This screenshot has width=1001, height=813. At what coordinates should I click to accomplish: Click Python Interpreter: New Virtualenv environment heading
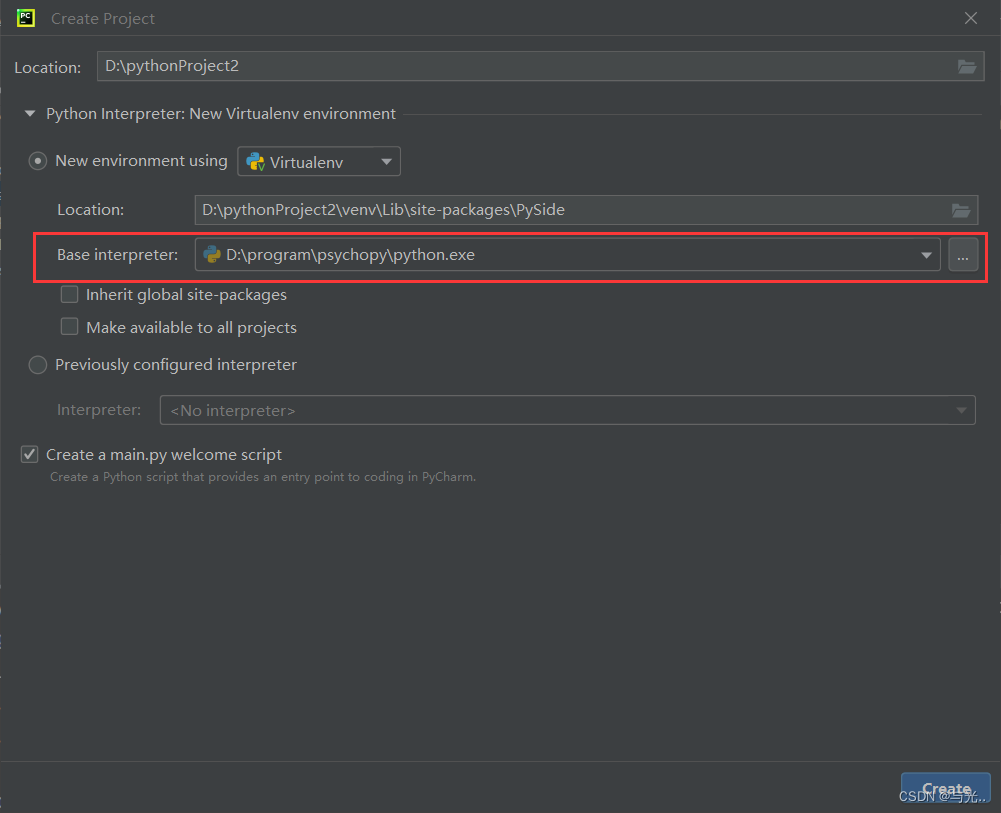221,114
